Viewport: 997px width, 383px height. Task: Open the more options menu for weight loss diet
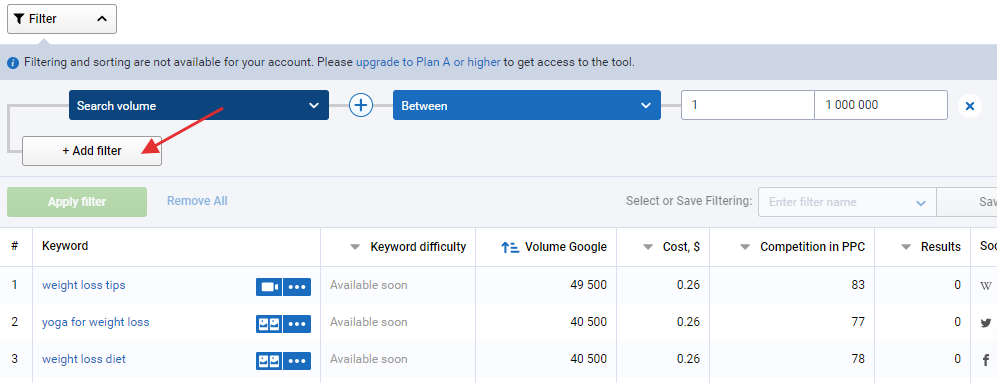(x=297, y=361)
